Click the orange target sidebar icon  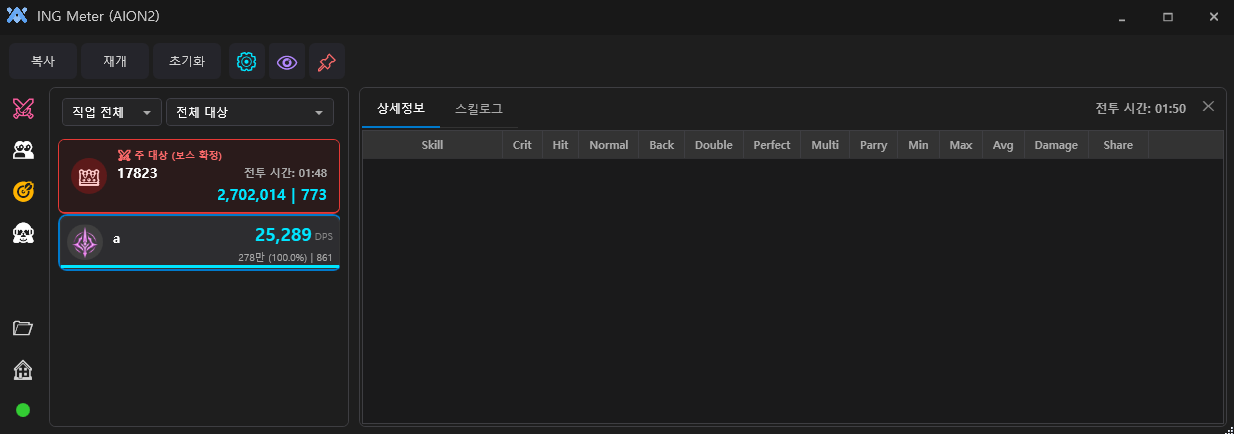click(x=24, y=191)
